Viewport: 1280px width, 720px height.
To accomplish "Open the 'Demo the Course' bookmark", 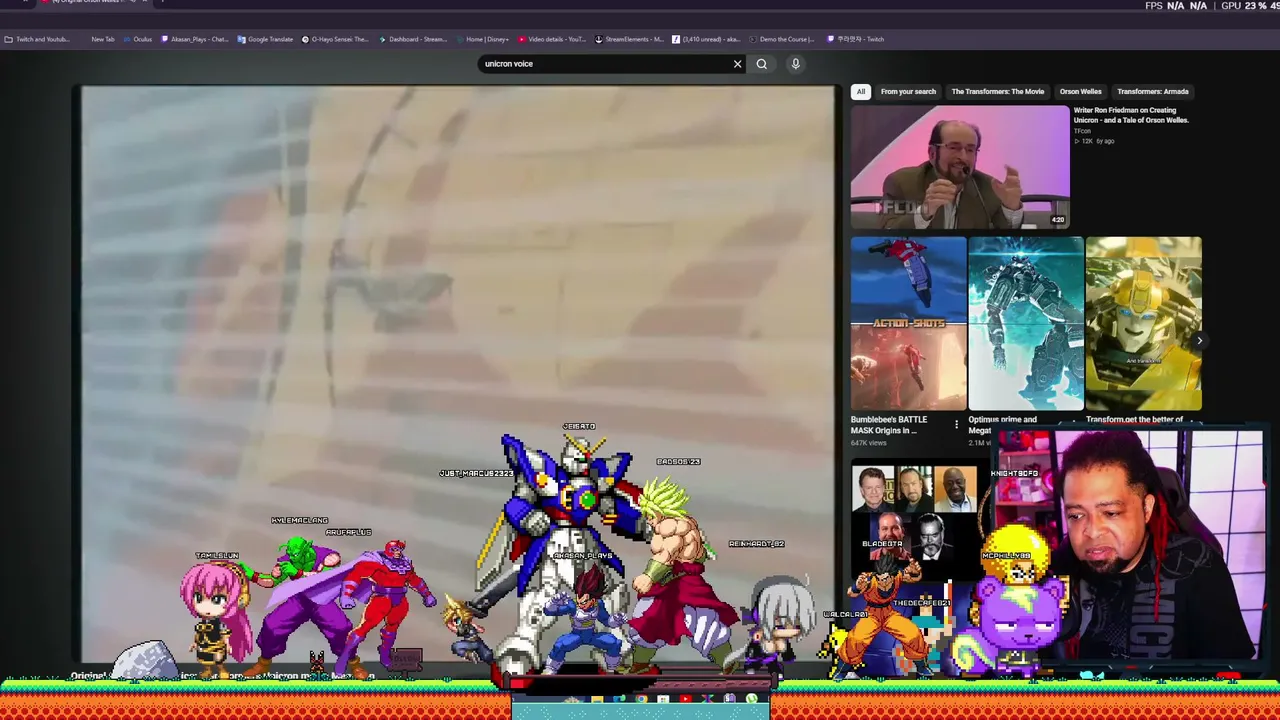I will [783, 39].
